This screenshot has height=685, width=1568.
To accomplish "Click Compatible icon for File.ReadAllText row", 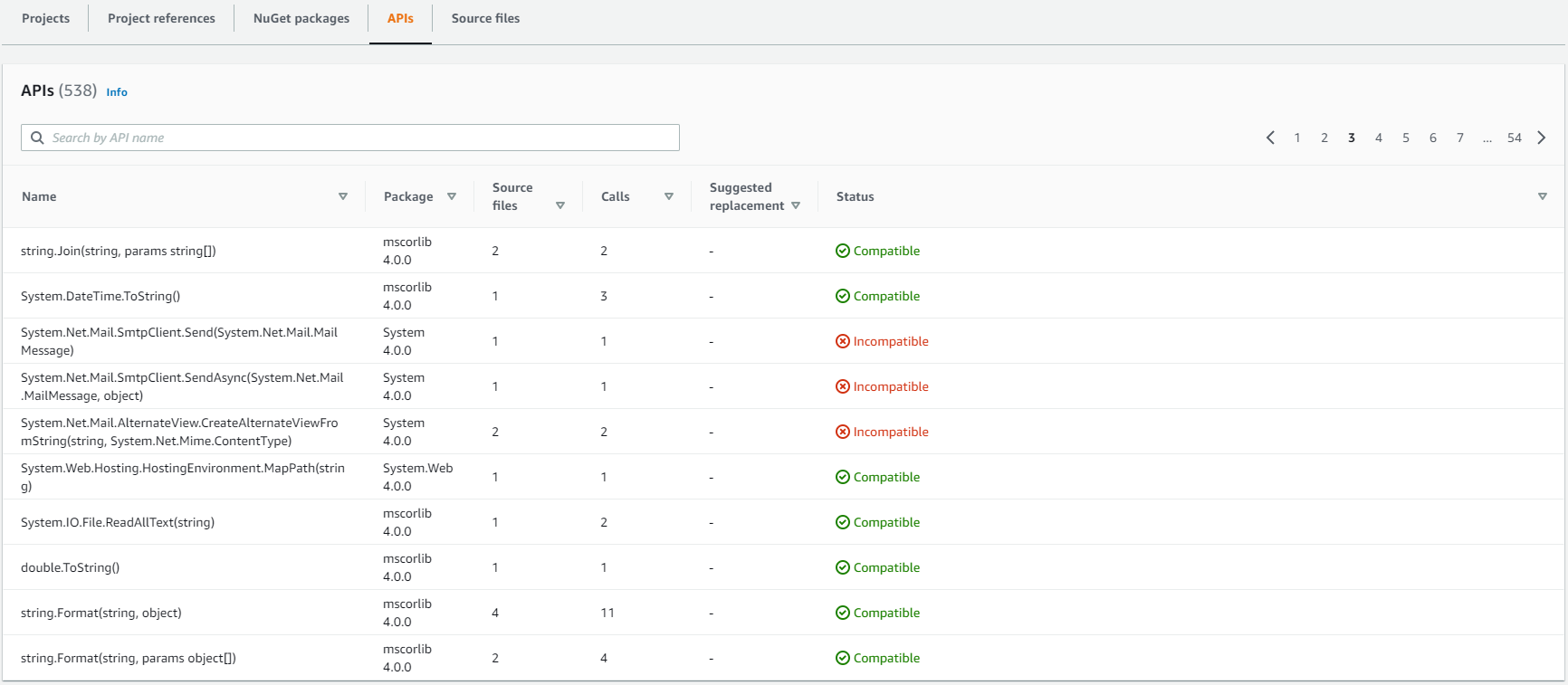I will (843, 522).
